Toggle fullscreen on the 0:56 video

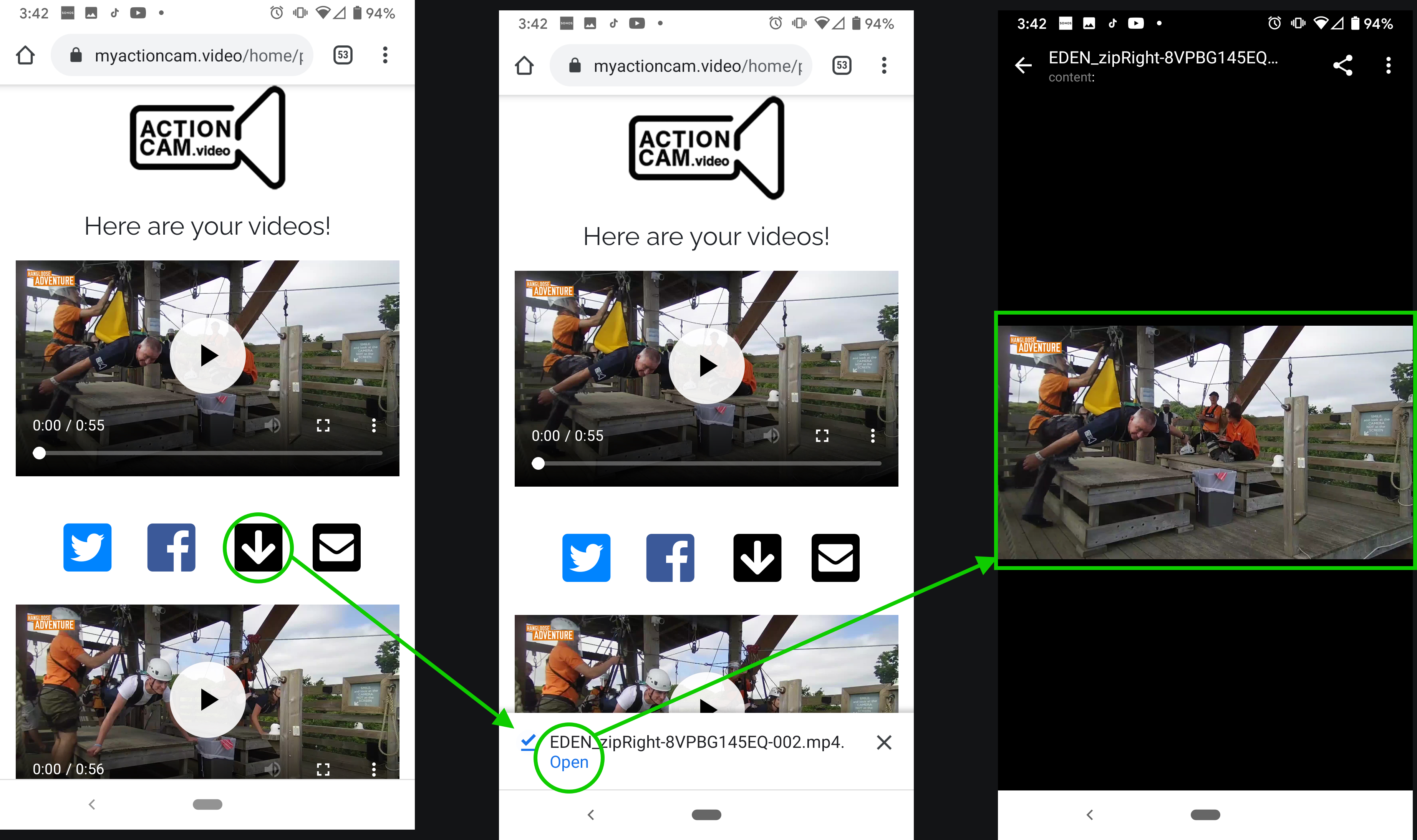point(323,769)
